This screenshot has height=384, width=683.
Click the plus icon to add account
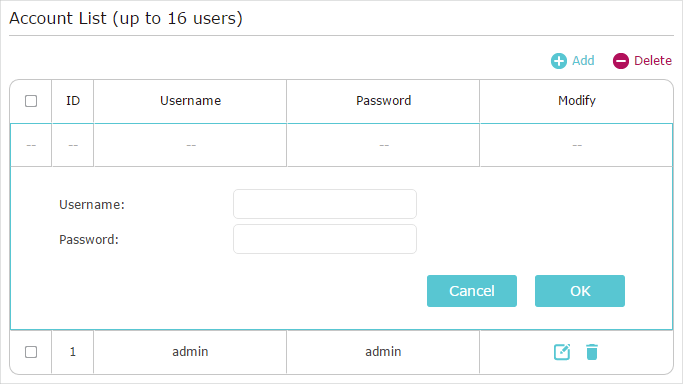(559, 61)
